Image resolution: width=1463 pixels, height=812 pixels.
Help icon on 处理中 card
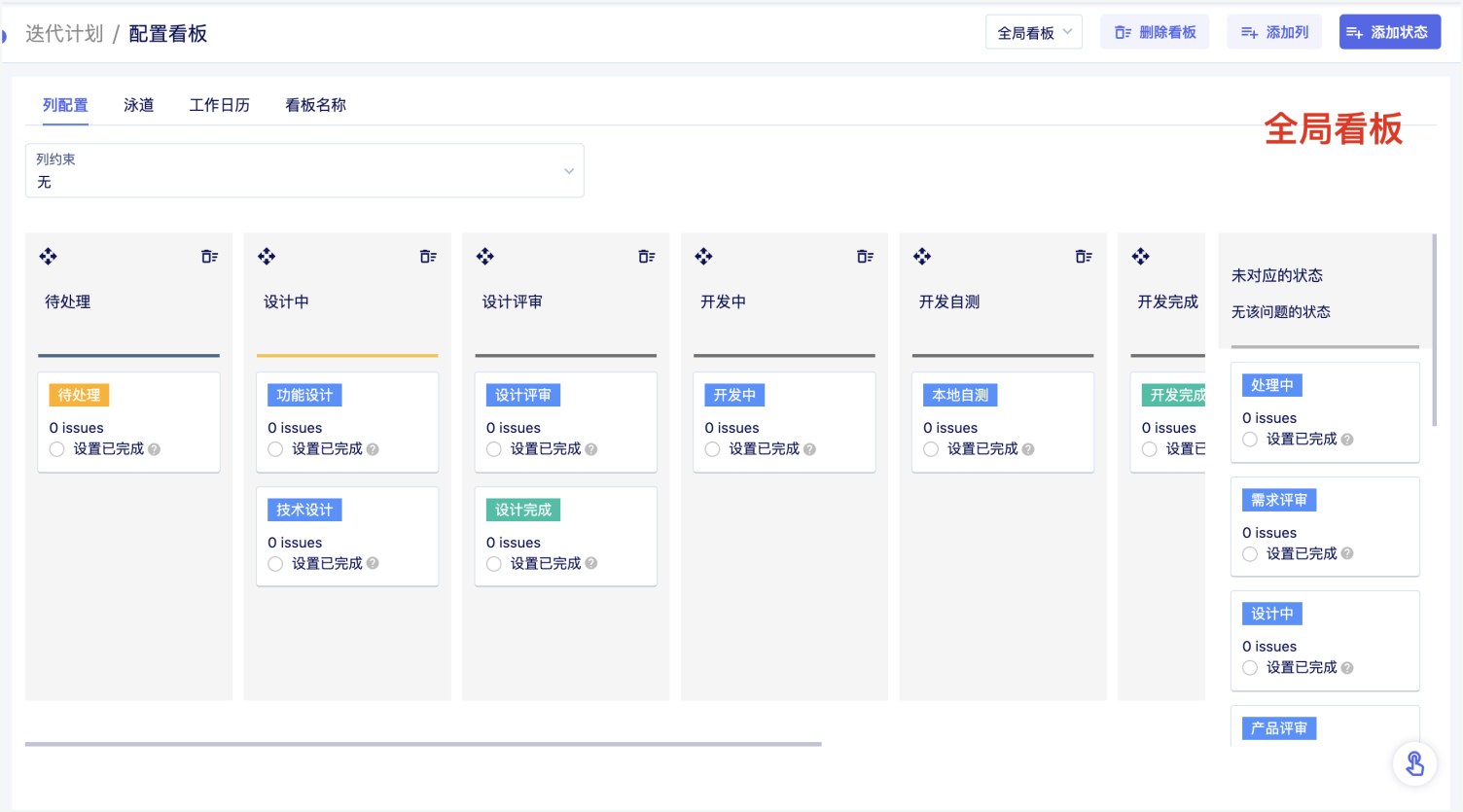tap(1347, 440)
